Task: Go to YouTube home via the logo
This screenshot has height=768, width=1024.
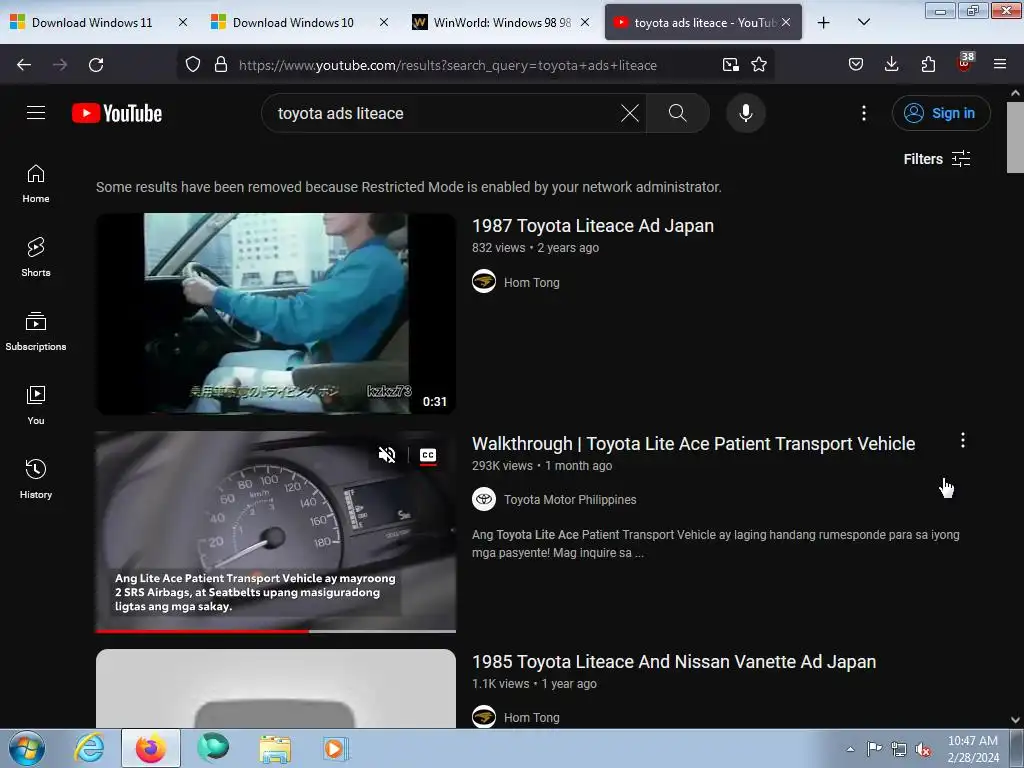Action: pyautogui.click(x=117, y=113)
